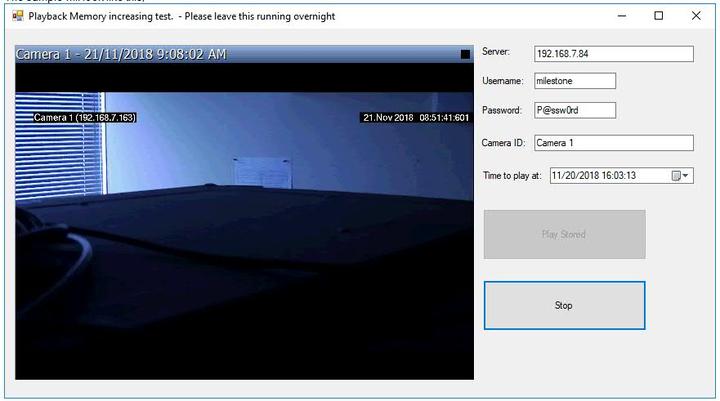Click the black square indicator in camera header
This screenshot has width=720, height=401.
[465, 55]
